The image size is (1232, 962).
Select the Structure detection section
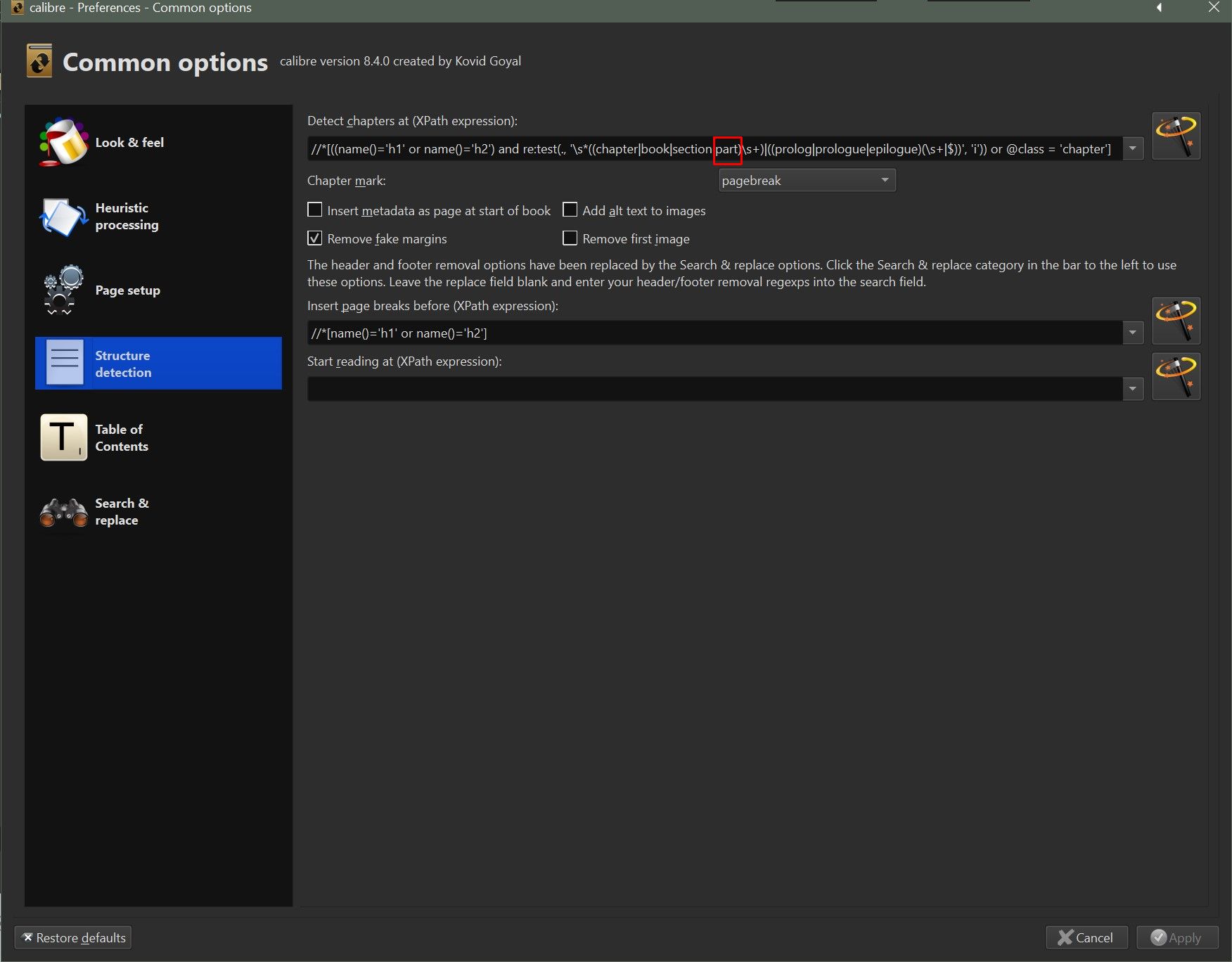coord(158,364)
